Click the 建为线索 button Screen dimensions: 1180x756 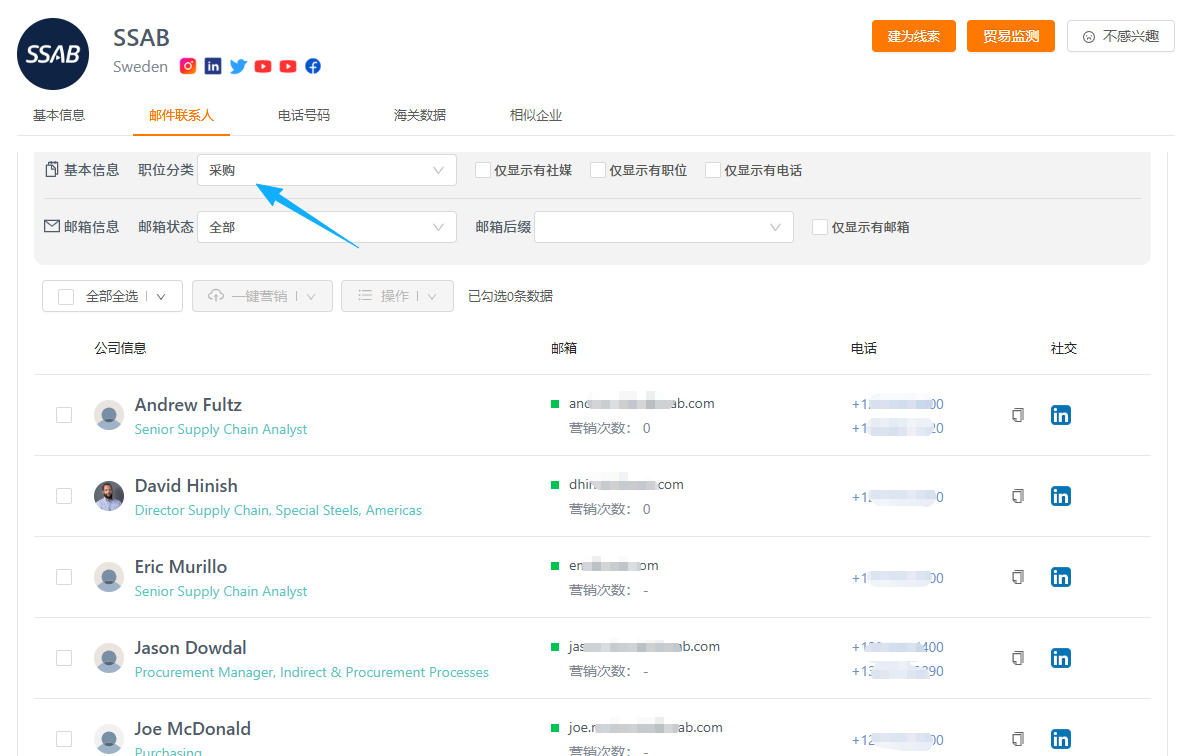(914, 36)
